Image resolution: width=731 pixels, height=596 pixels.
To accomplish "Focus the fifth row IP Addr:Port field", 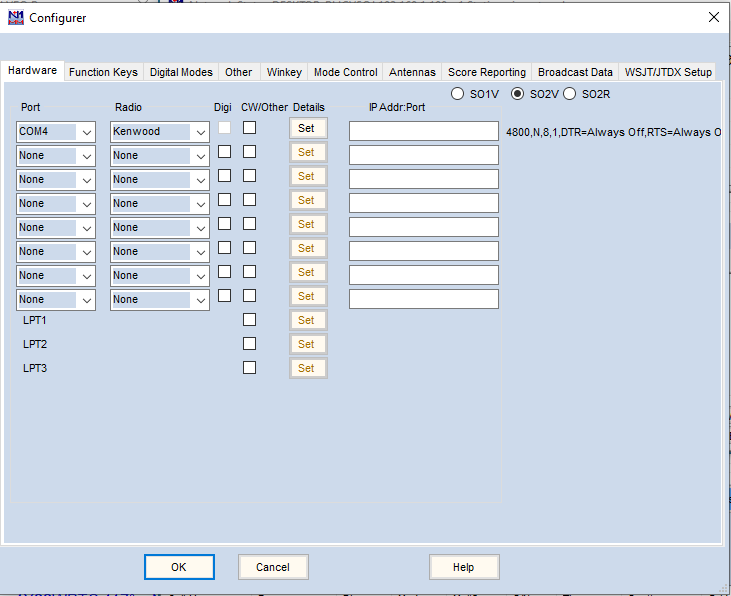I will coord(424,227).
